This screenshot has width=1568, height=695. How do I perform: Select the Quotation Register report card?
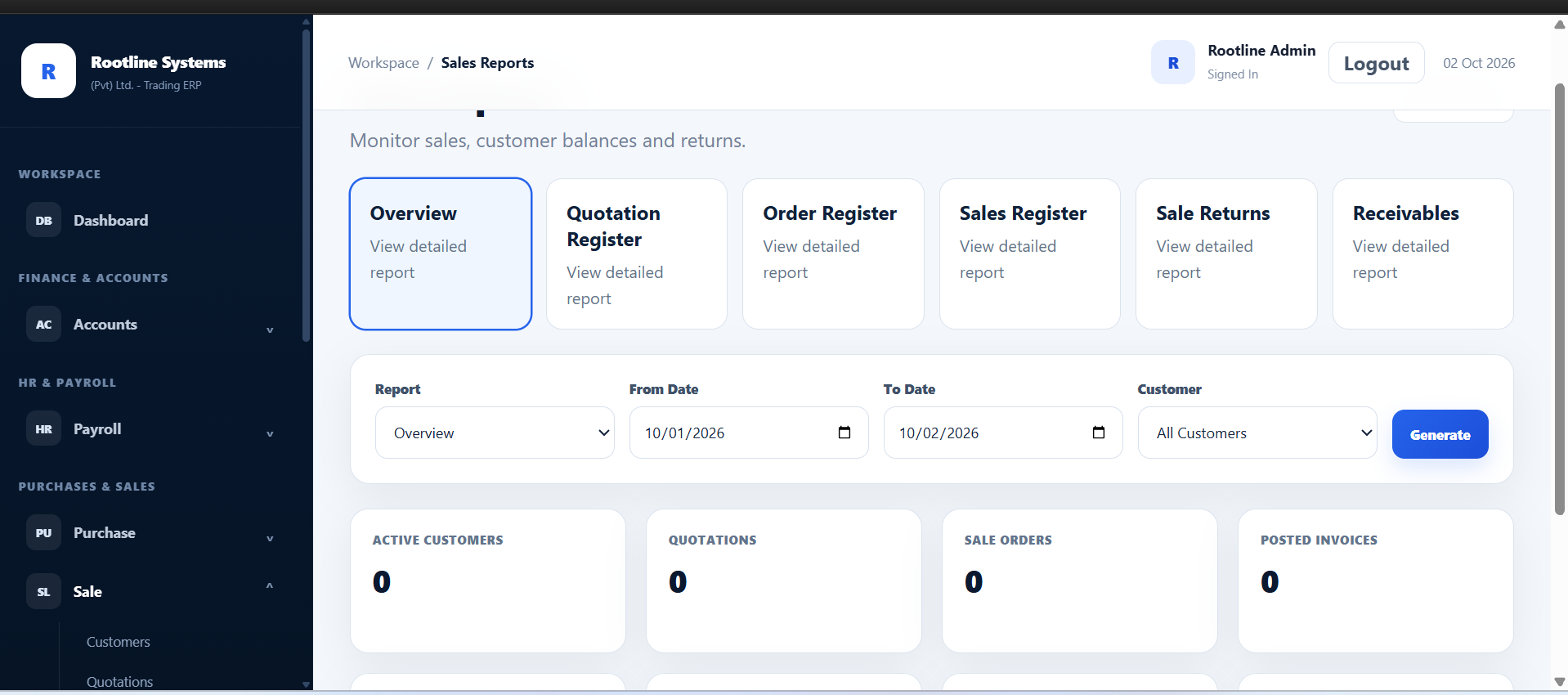[637, 253]
